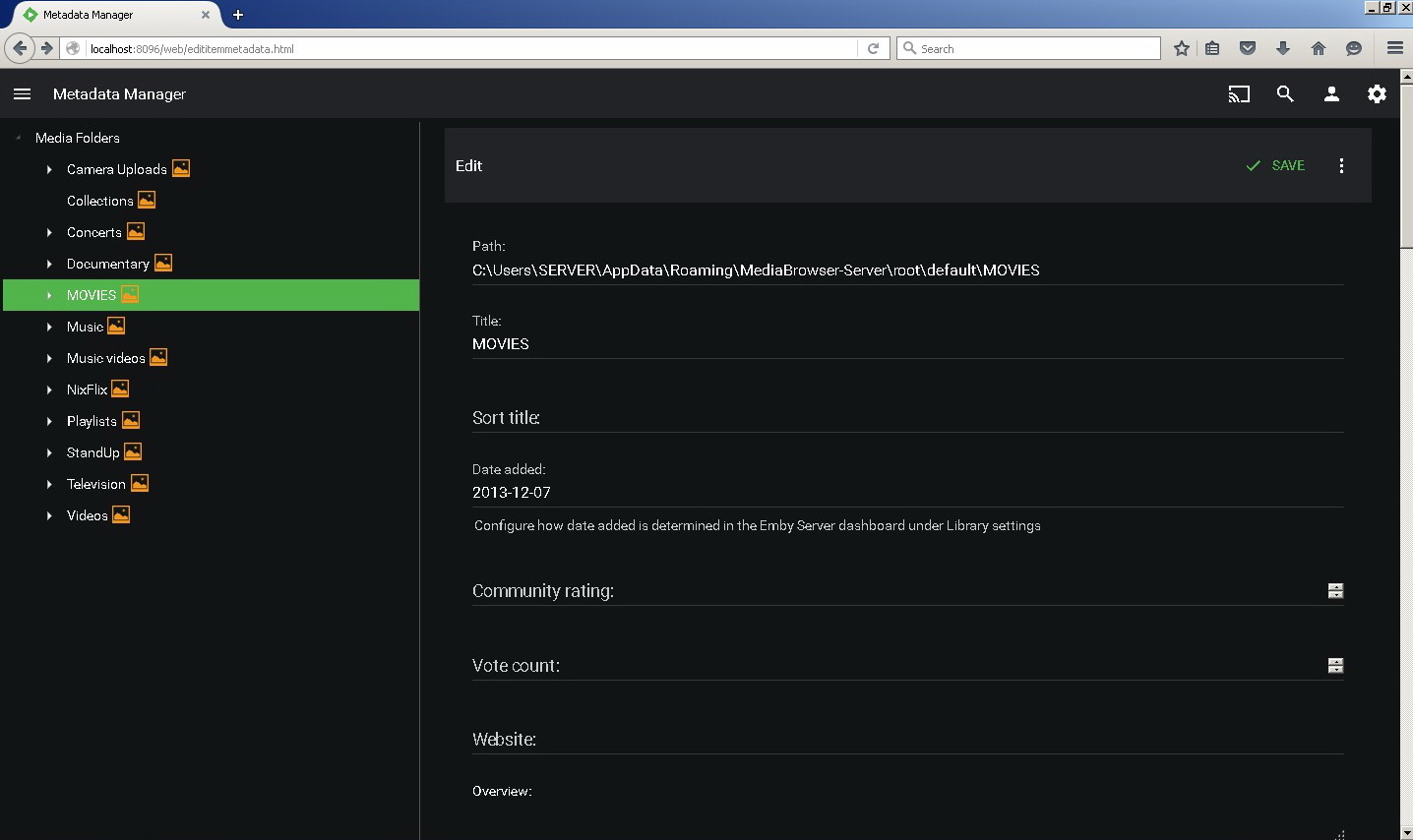Image resolution: width=1413 pixels, height=840 pixels.
Task: Click the image icon next to NixFlix
Action: point(120,390)
